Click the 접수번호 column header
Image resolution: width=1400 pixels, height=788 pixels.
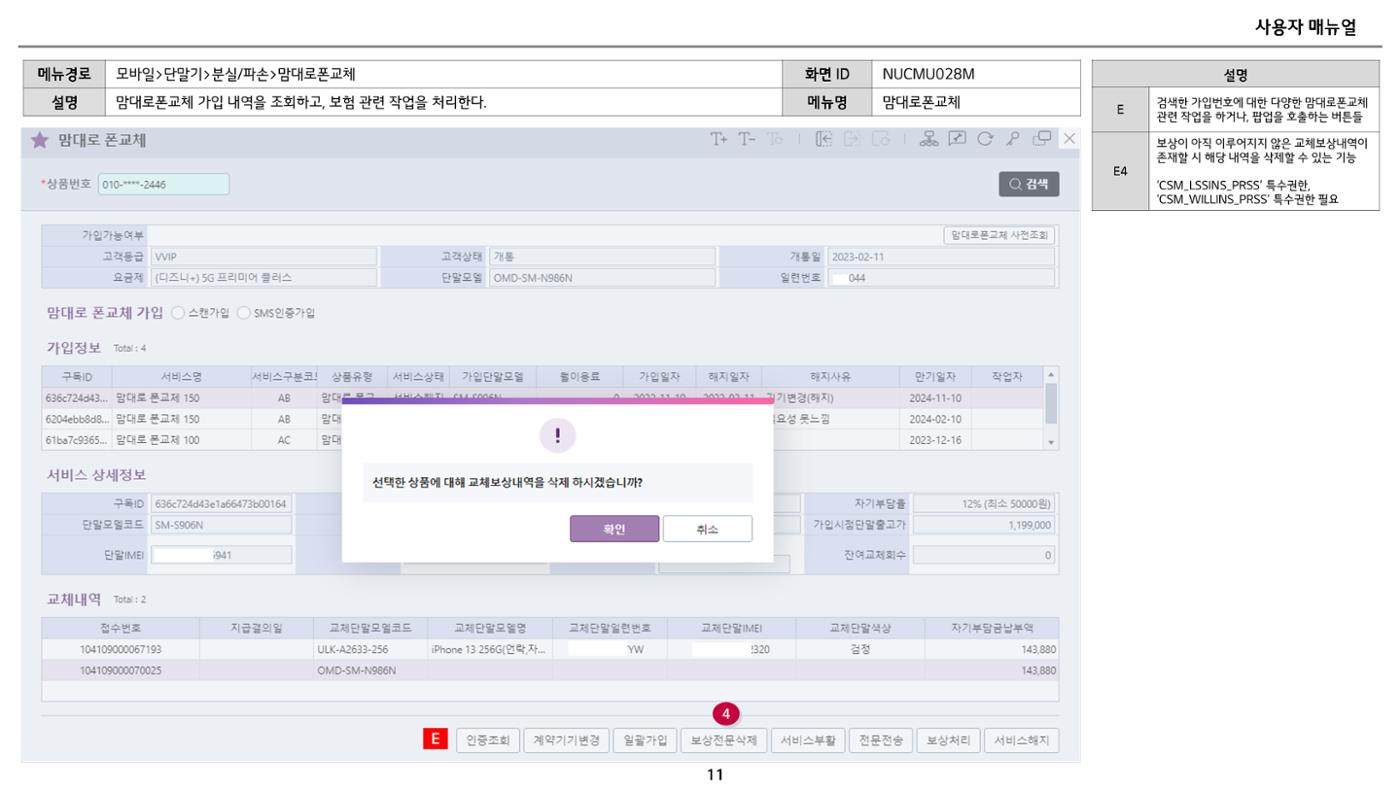(x=120, y=627)
